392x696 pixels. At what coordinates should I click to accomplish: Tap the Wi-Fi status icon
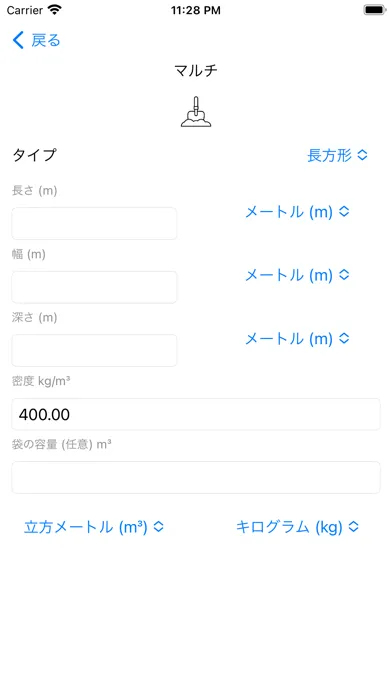[55, 10]
